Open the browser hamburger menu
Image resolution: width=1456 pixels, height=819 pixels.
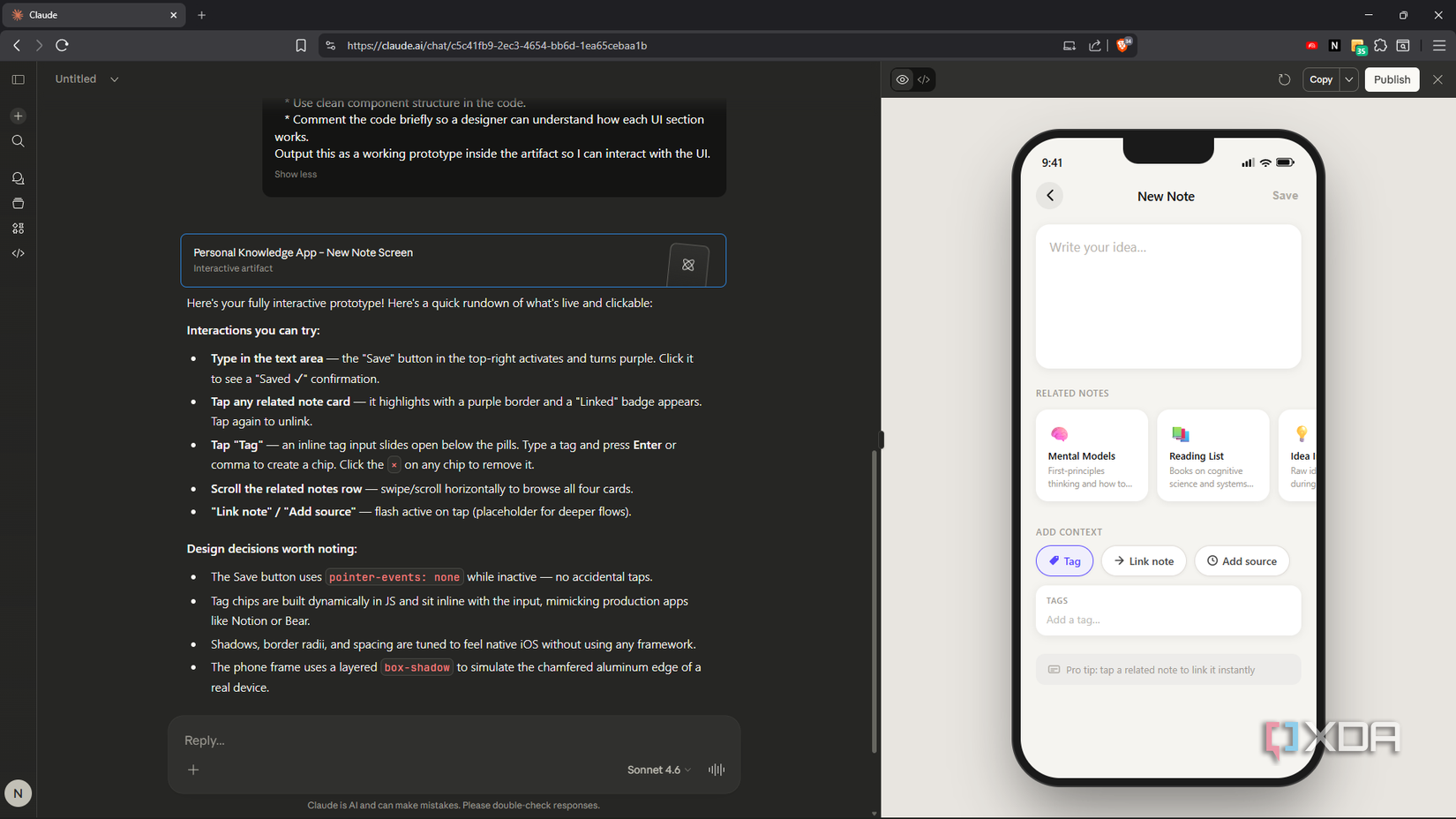1439,46
